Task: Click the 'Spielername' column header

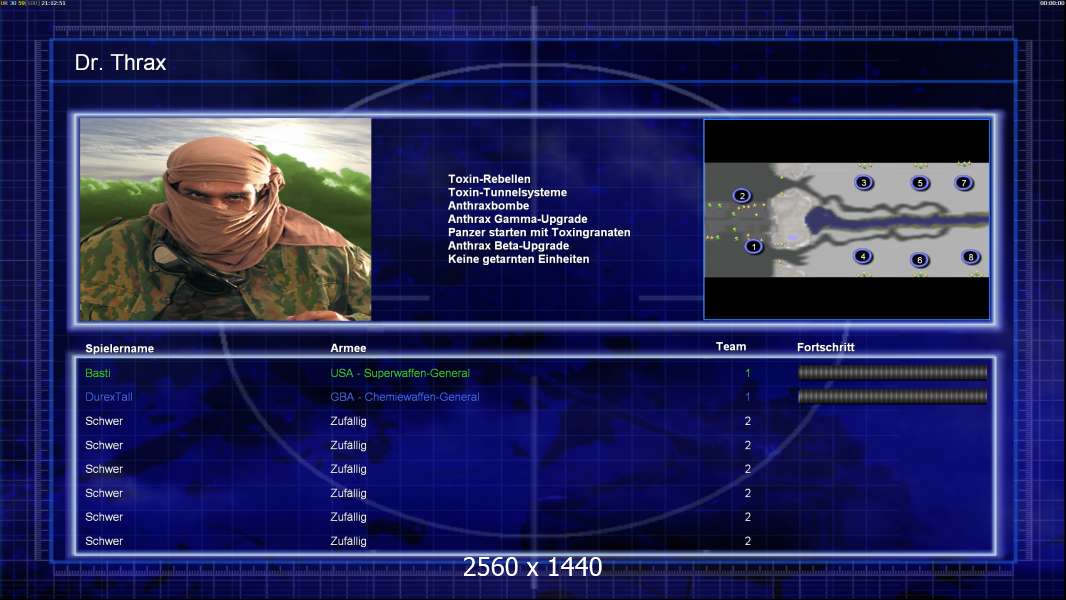Action: point(120,349)
